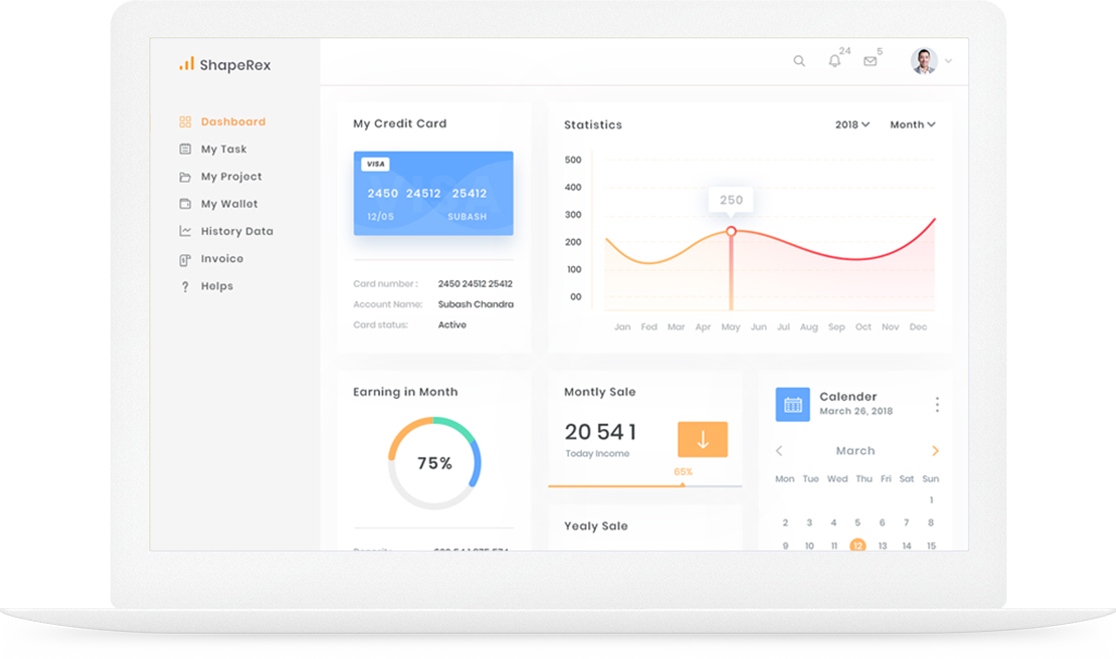The height and width of the screenshot is (659, 1116).
Task: Click the ShapeRex bar chart logo
Action: [x=186, y=64]
